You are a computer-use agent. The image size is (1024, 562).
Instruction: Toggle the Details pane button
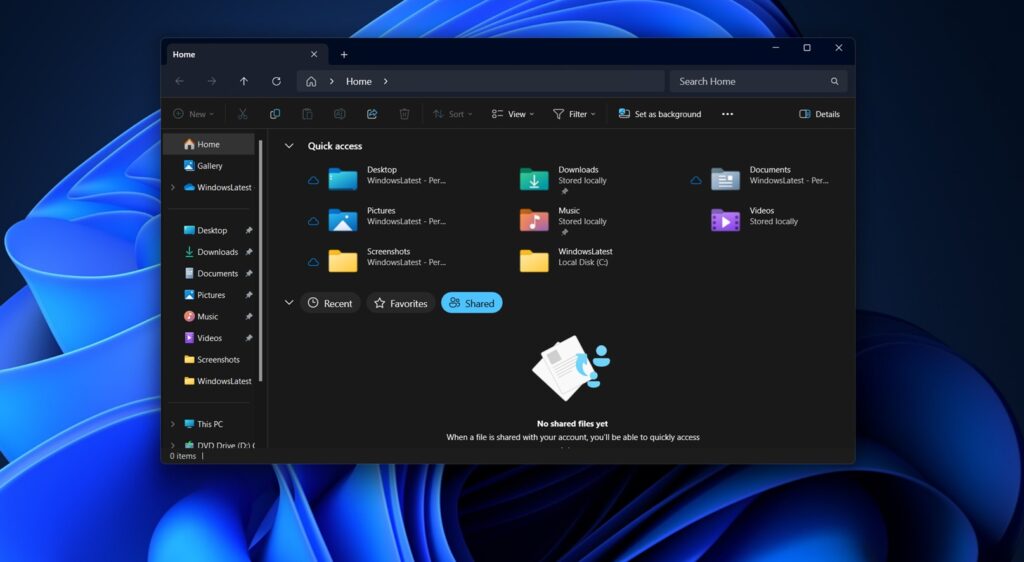[819, 114]
